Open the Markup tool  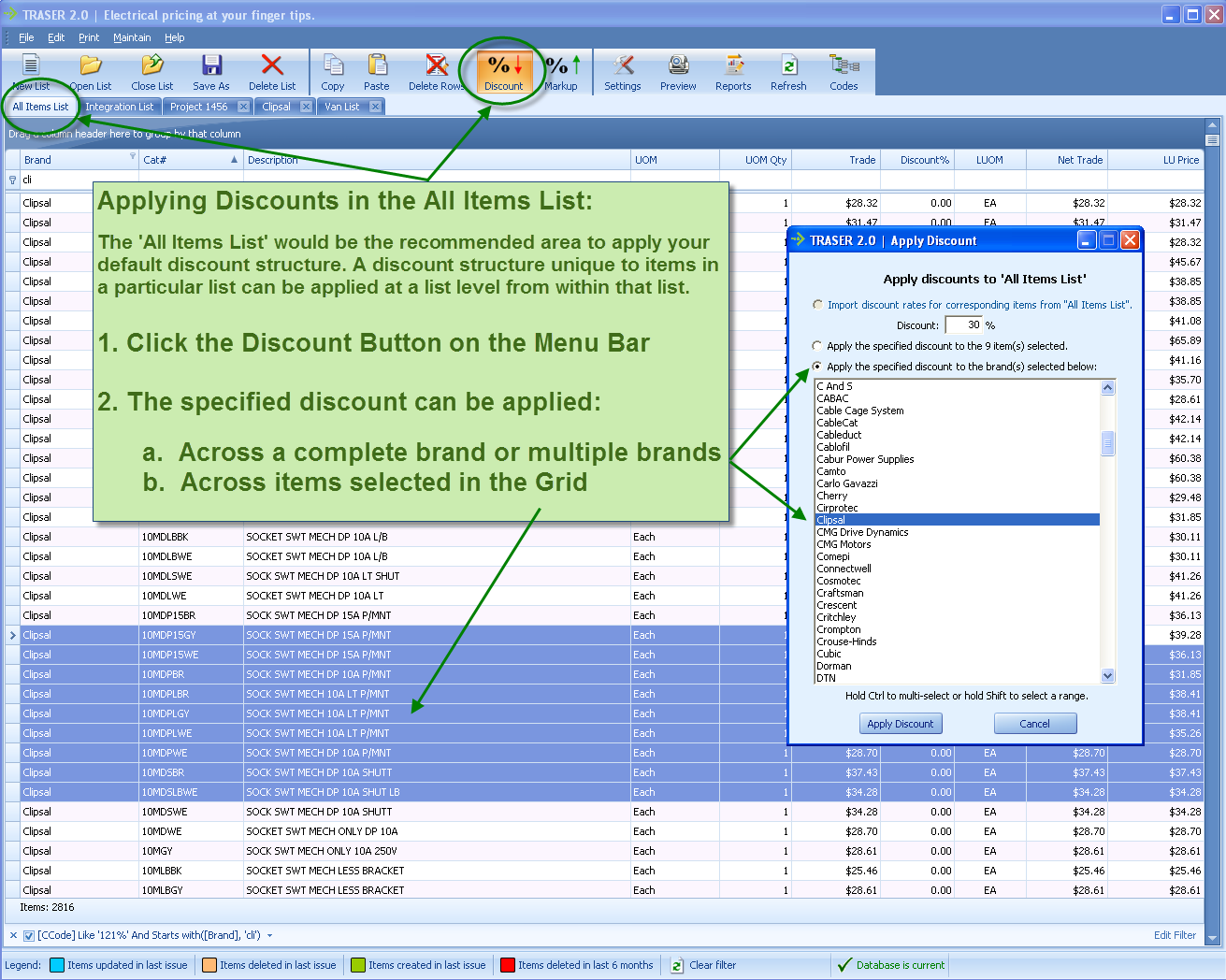pos(561,72)
